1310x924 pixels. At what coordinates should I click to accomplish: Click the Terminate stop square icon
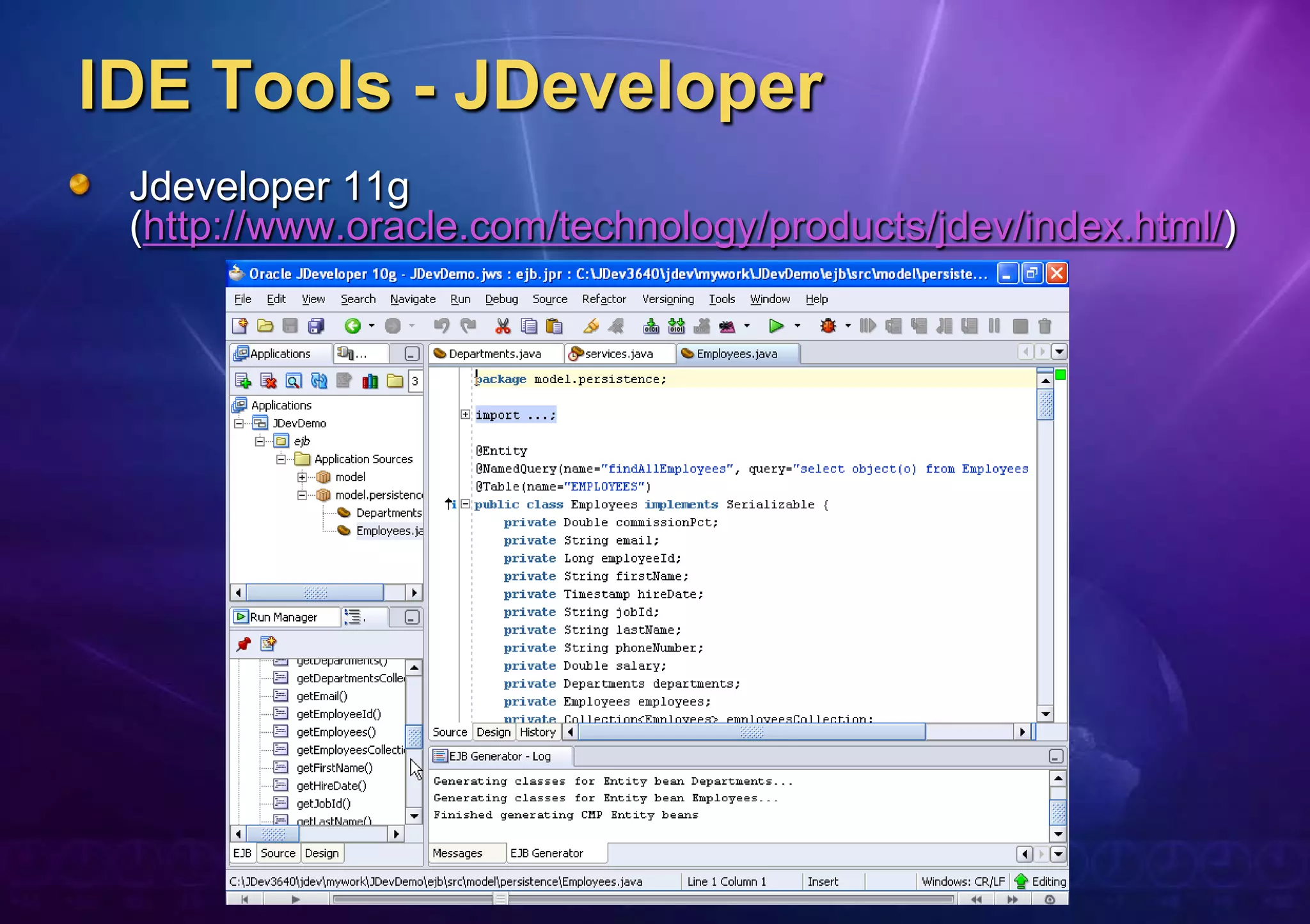click(1020, 326)
